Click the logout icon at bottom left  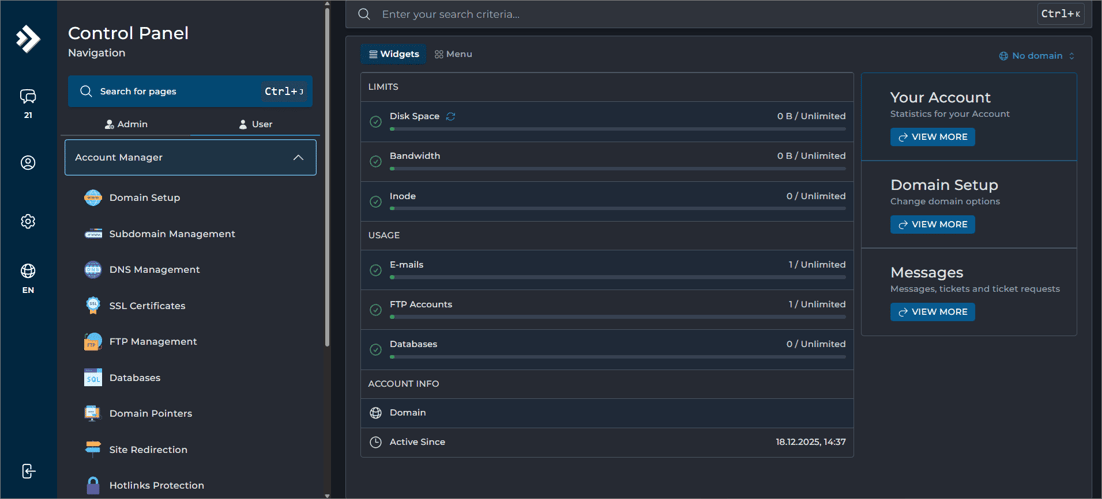click(28, 471)
